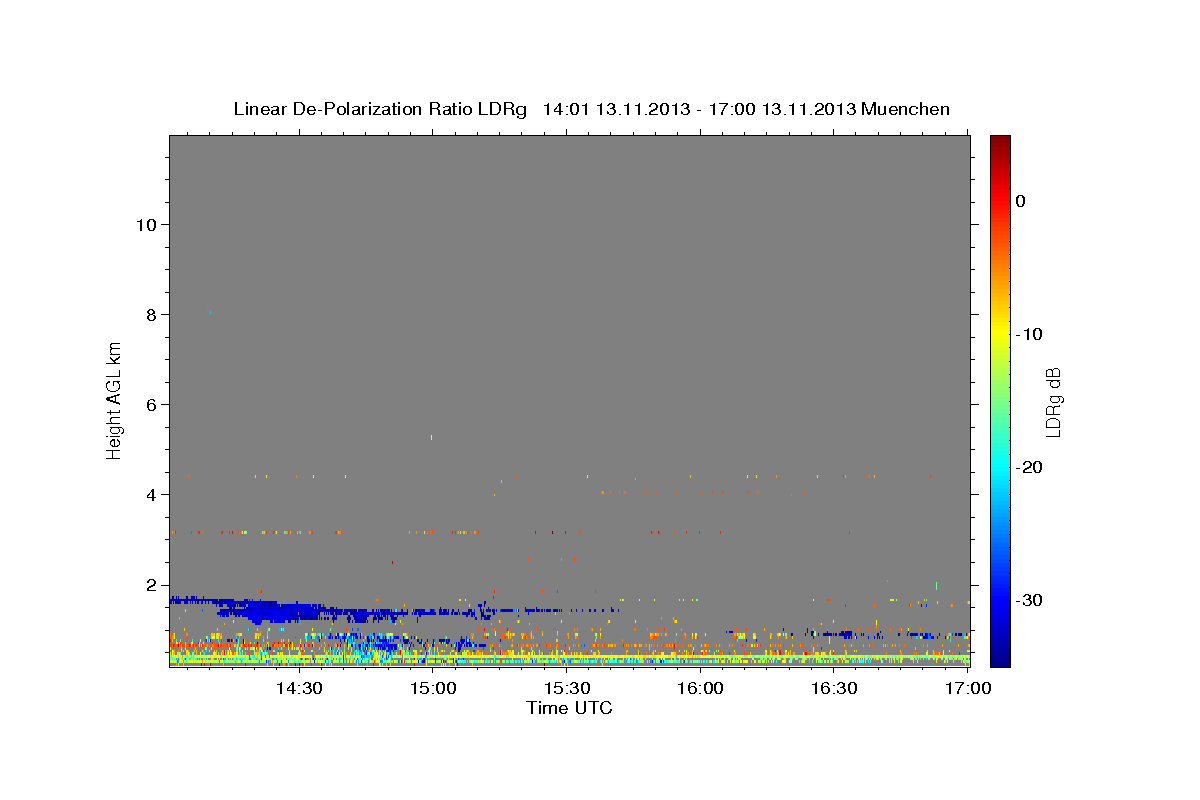Click the end time '17:00 13.11.2013' in title
This screenshot has height=800, width=1200.
tap(782, 109)
